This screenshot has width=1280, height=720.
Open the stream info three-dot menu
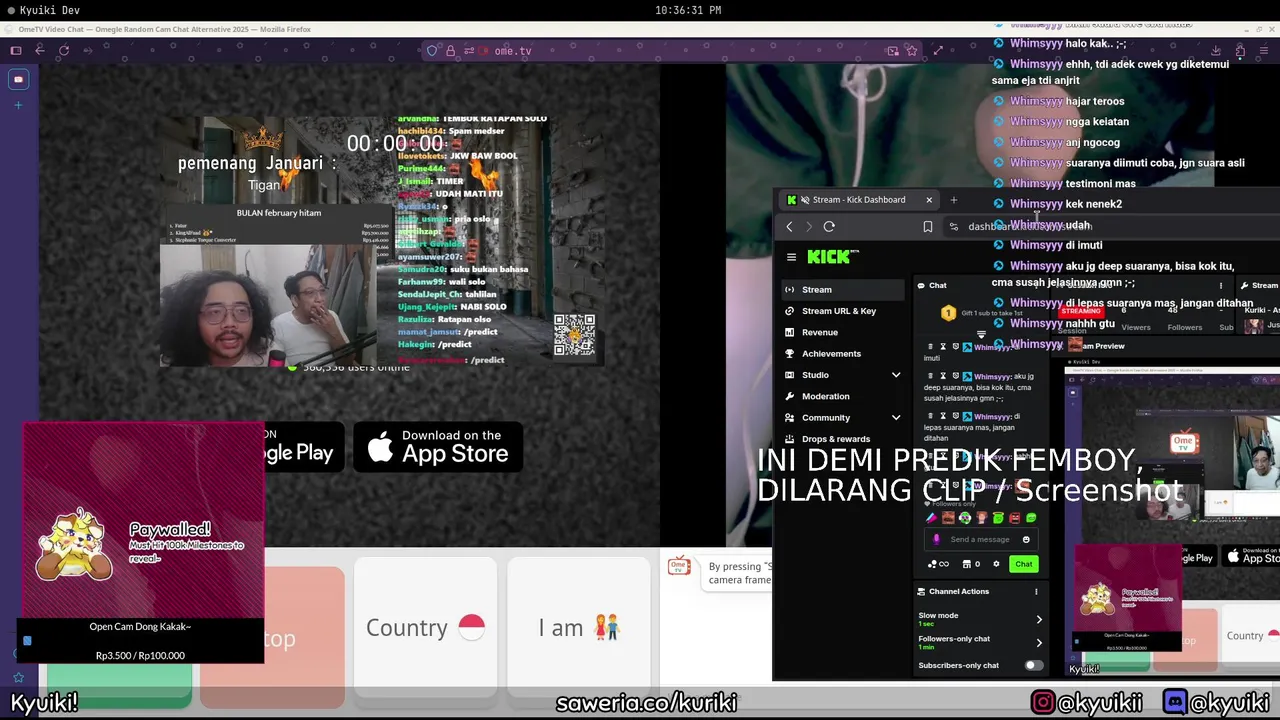coord(1220,286)
